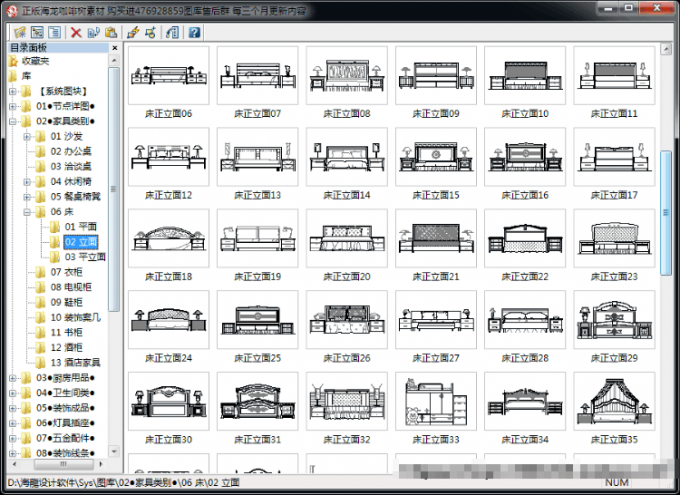Image resolution: width=680 pixels, height=495 pixels.
Task: Click the copy toolbar icon
Action: tap(93, 32)
